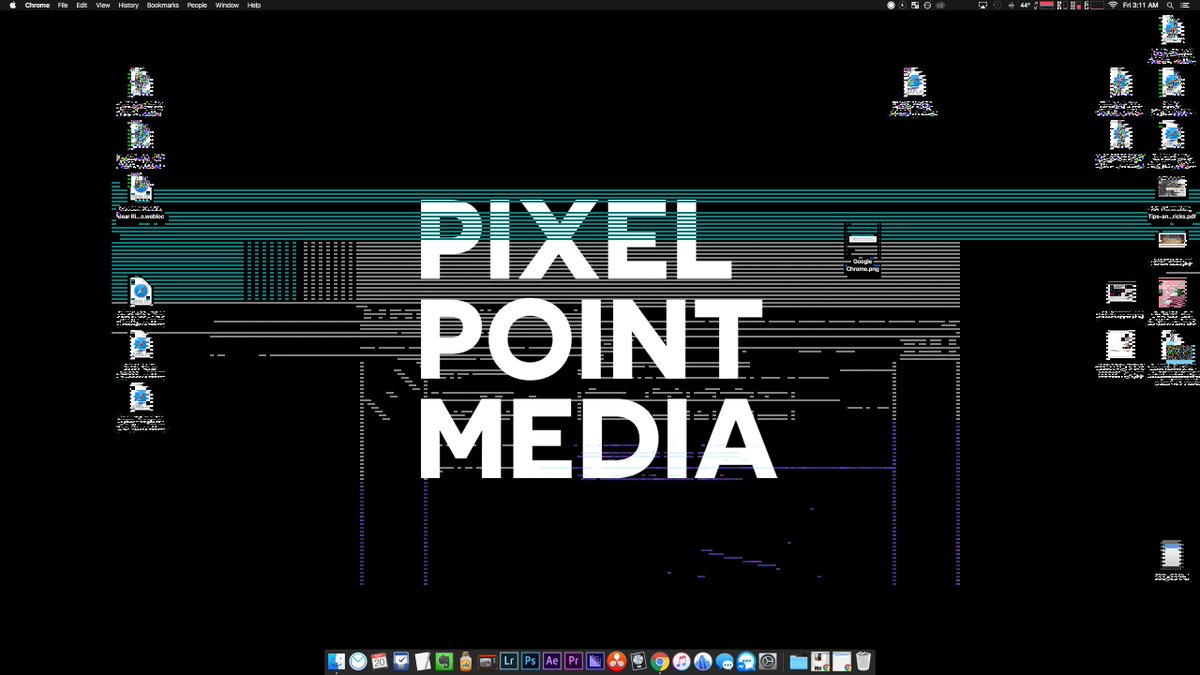Click the AirPlay icon in menu bar
Screen dimensions: 1200x675
[x=983, y=5]
